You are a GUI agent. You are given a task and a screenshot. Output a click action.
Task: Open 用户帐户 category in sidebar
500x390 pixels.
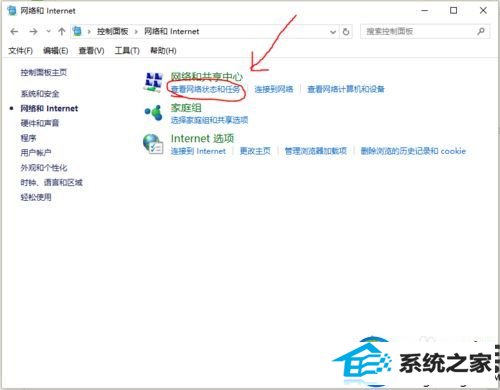pos(36,152)
